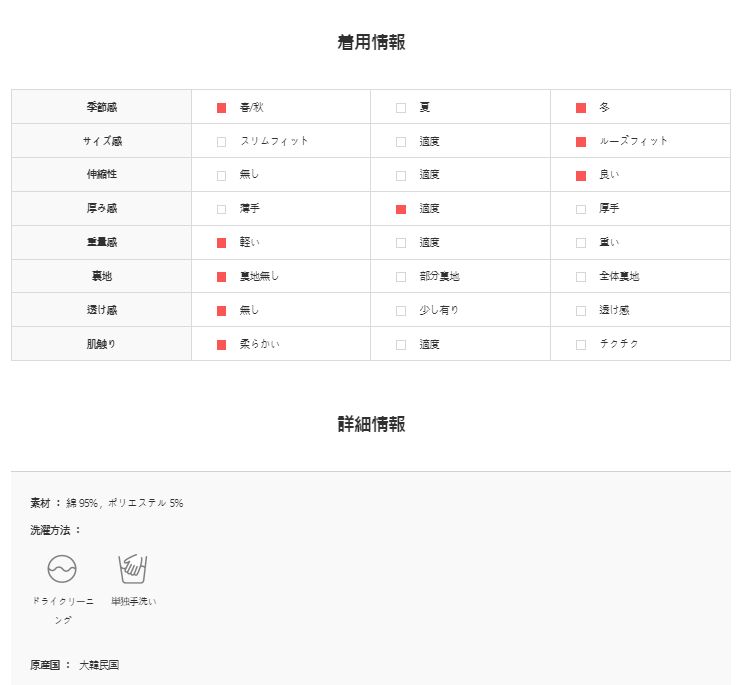Select the 部分裏地 checkbox
The image size is (745, 685).
point(401,277)
